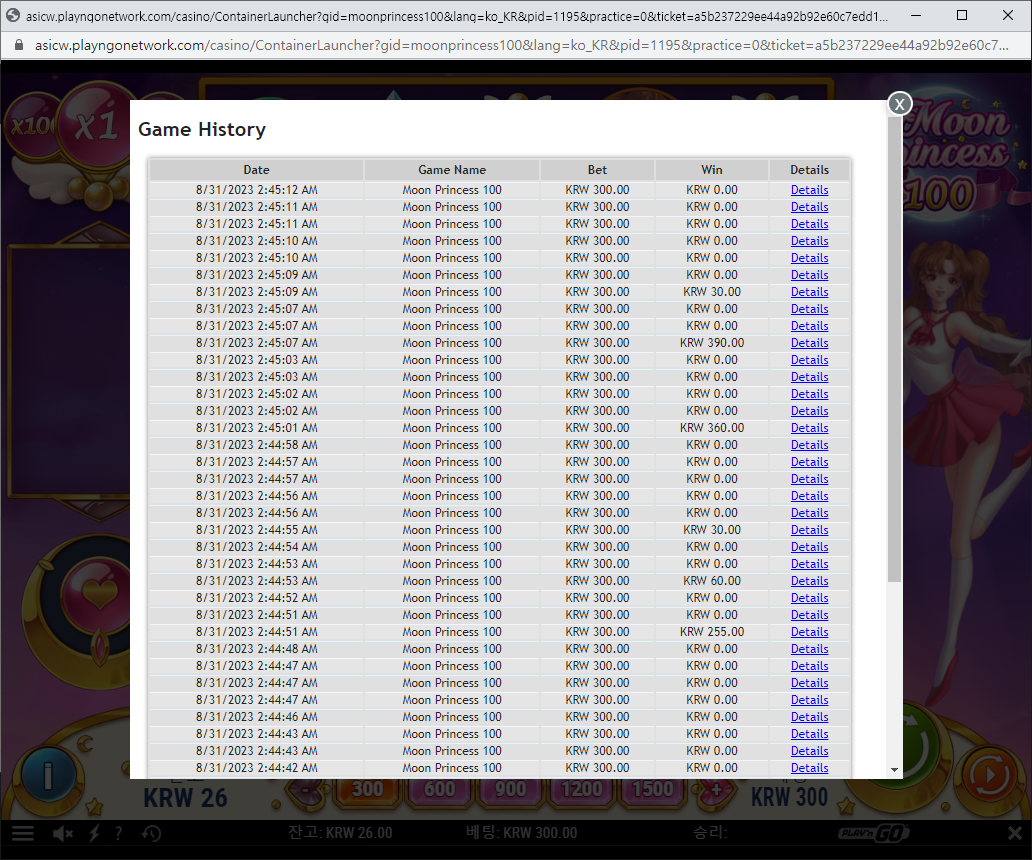
Task: Select the 600 bet amount
Action: tap(439, 788)
